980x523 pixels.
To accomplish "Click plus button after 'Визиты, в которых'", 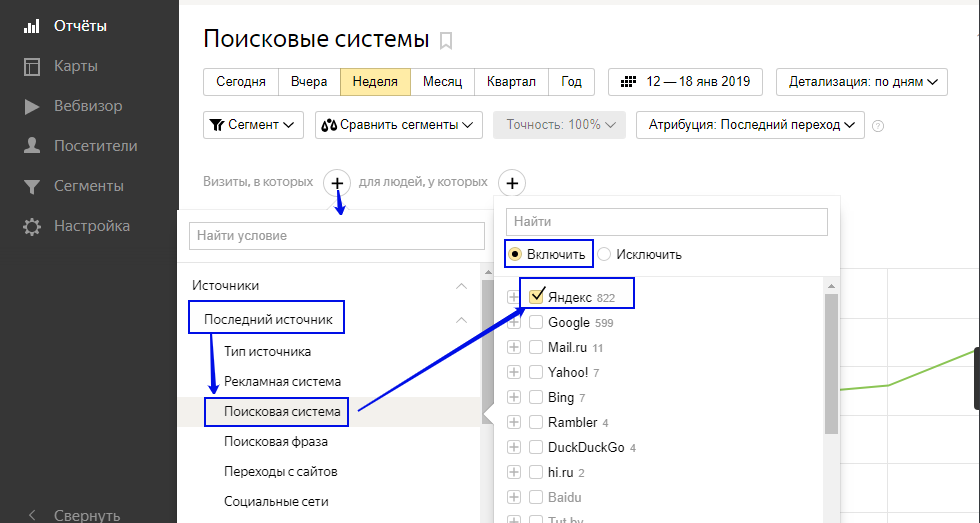I will pos(338,183).
